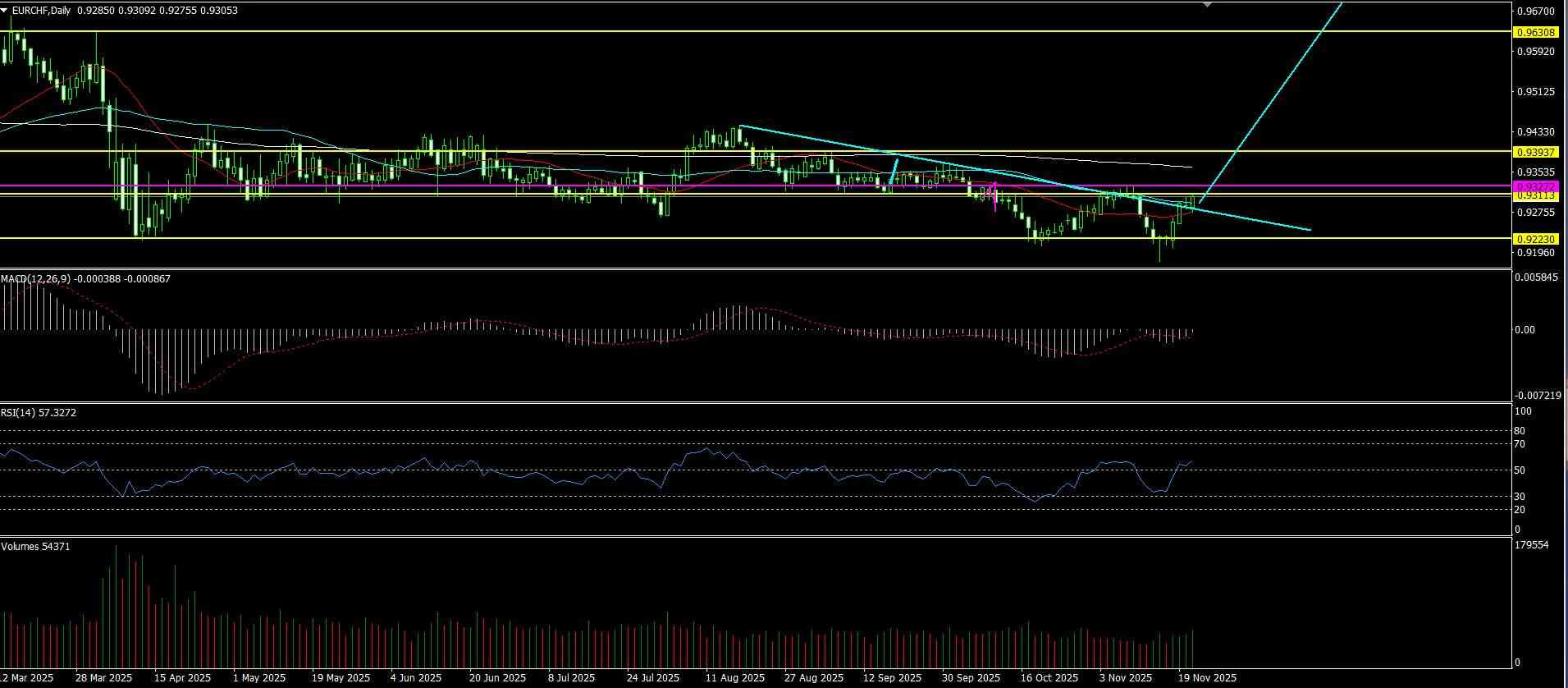Click the yellow 0.96308 price level label
The height and width of the screenshot is (688, 1568).
click(x=1536, y=32)
